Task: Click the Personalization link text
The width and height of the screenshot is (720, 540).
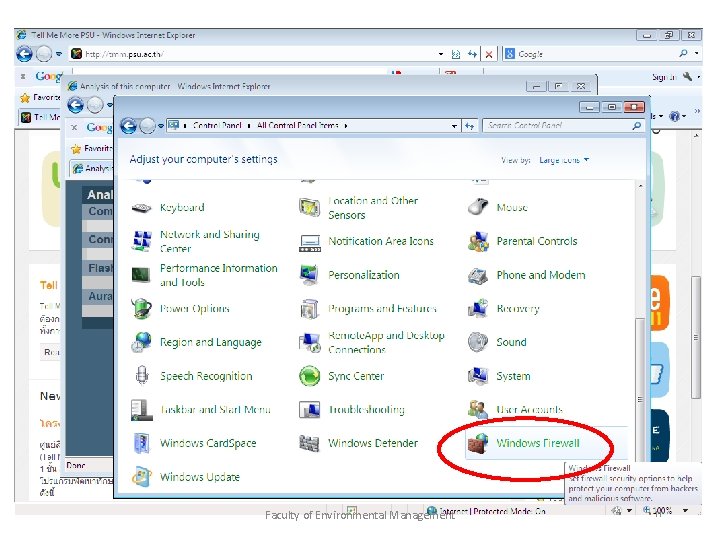Action: tap(364, 275)
